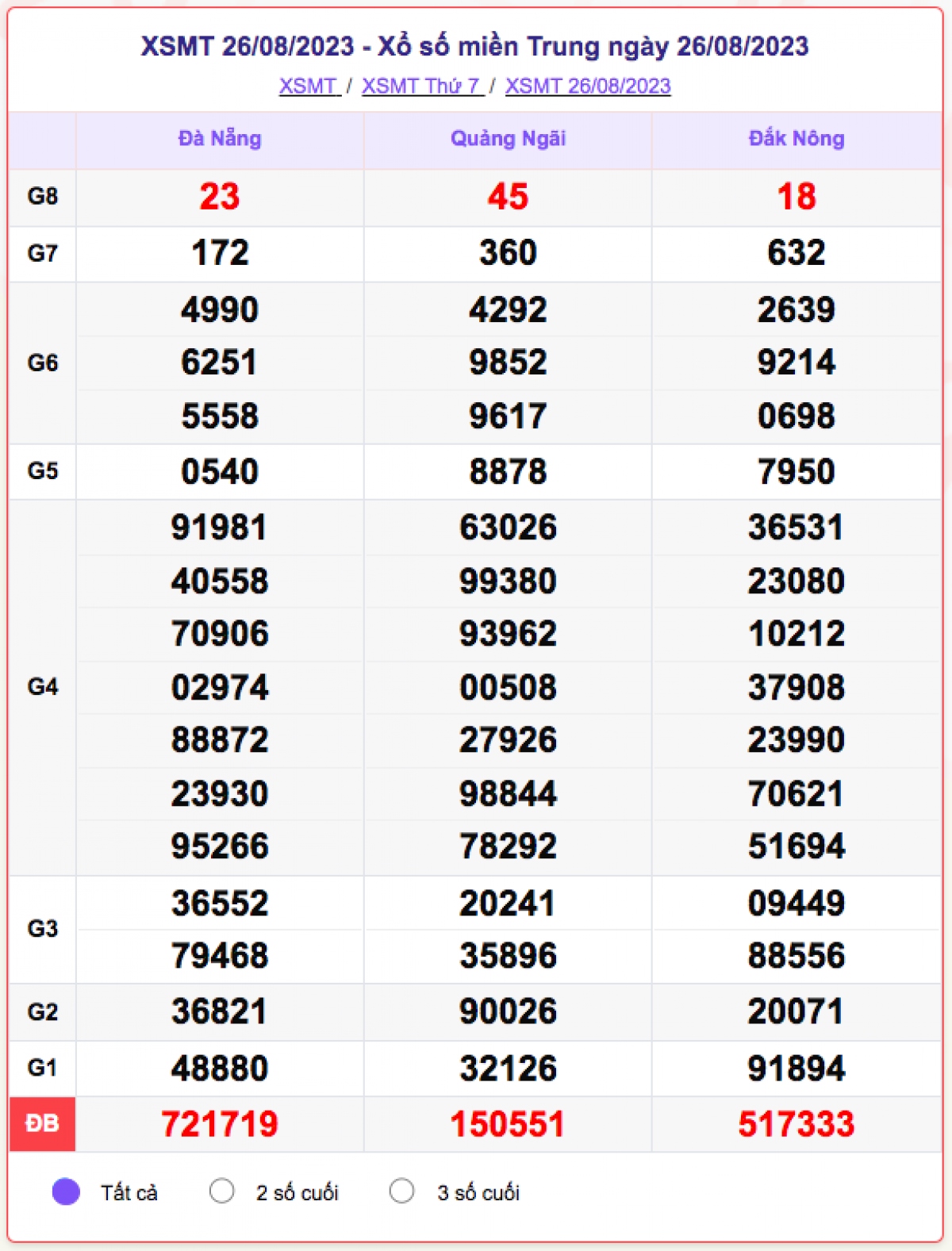Image resolution: width=952 pixels, height=1251 pixels.
Task: Click Đà Nẵng special prize 721719
Action: point(220,1124)
